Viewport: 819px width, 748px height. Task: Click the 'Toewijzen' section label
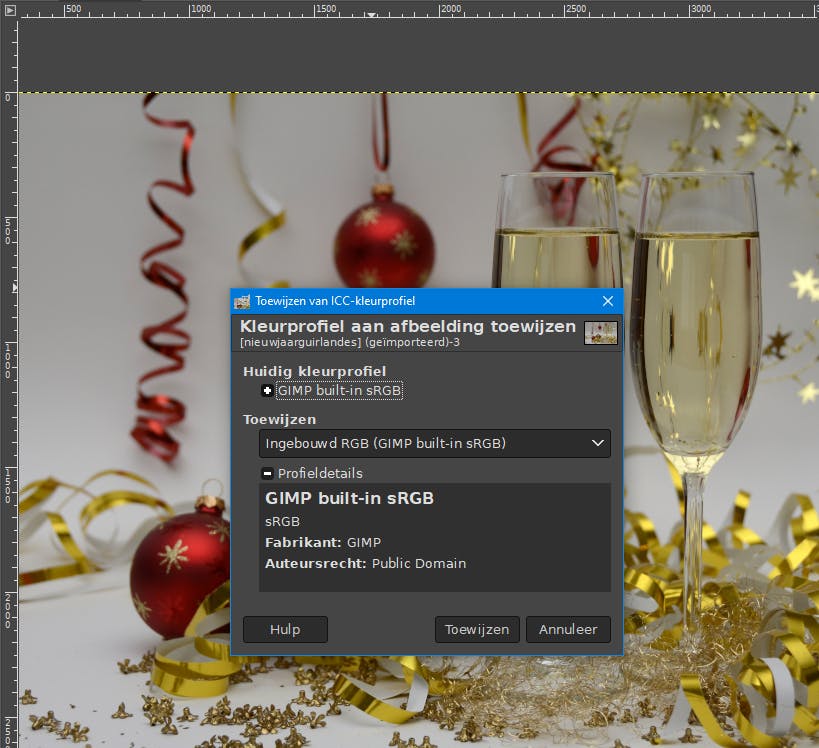(279, 419)
